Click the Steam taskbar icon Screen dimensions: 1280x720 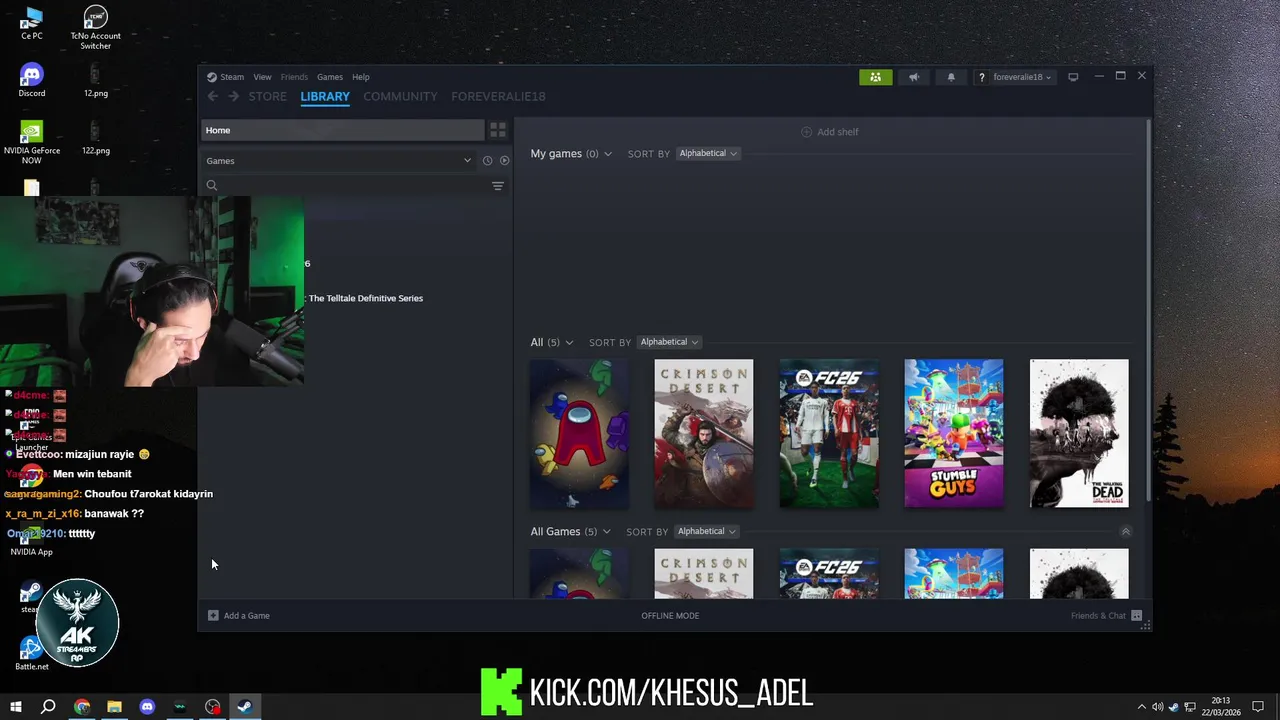tap(245, 707)
